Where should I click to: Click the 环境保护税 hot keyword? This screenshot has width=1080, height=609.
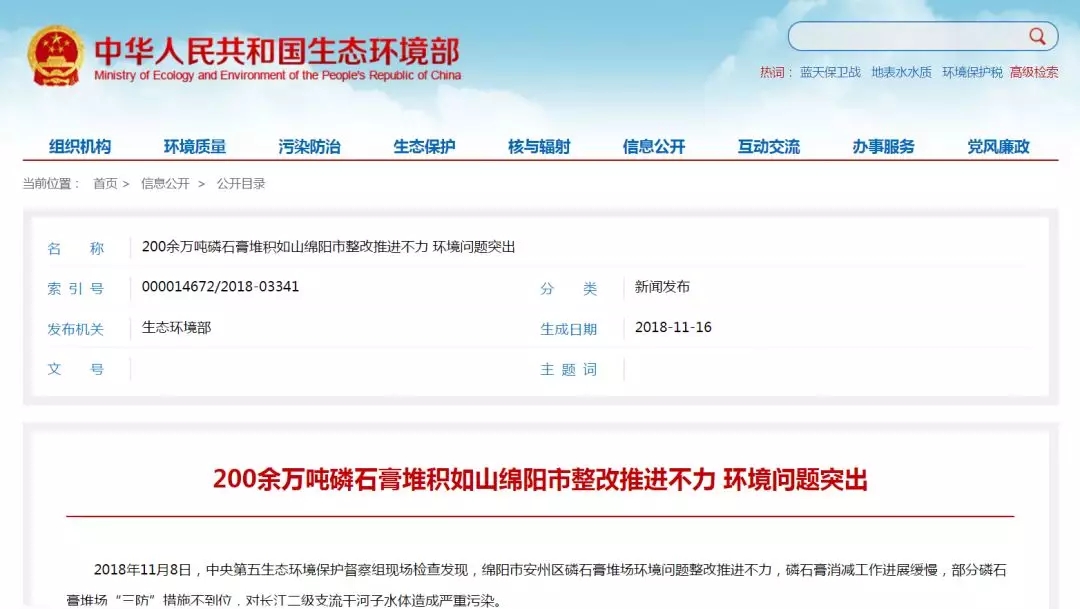coord(972,72)
